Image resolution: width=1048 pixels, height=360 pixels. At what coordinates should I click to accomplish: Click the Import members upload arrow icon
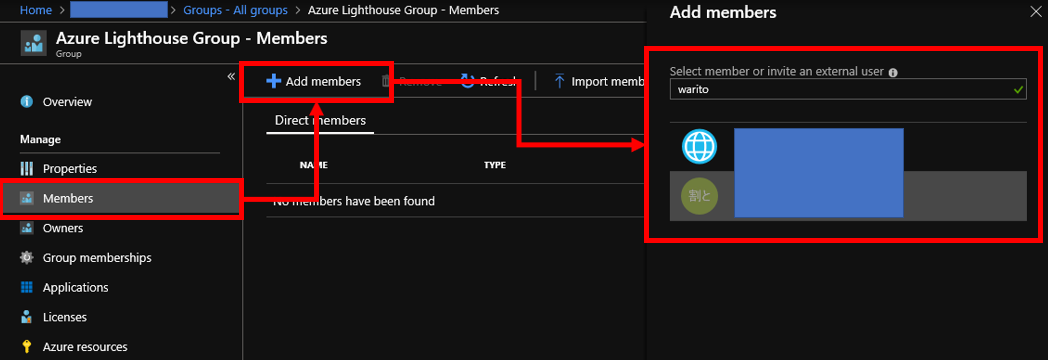pyautogui.click(x=559, y=81)
